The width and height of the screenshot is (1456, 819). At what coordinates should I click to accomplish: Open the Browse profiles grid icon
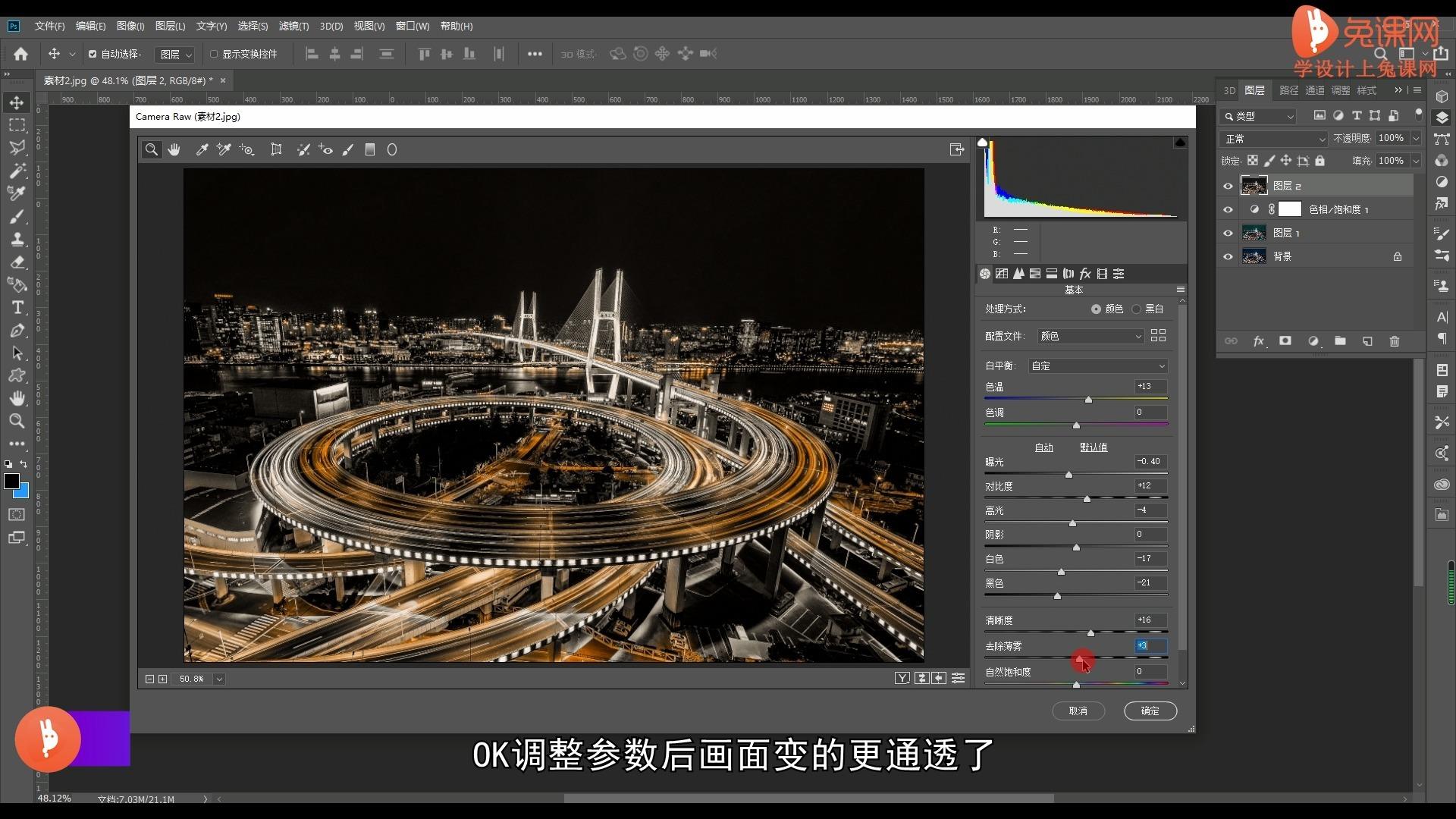(1158, 336)
